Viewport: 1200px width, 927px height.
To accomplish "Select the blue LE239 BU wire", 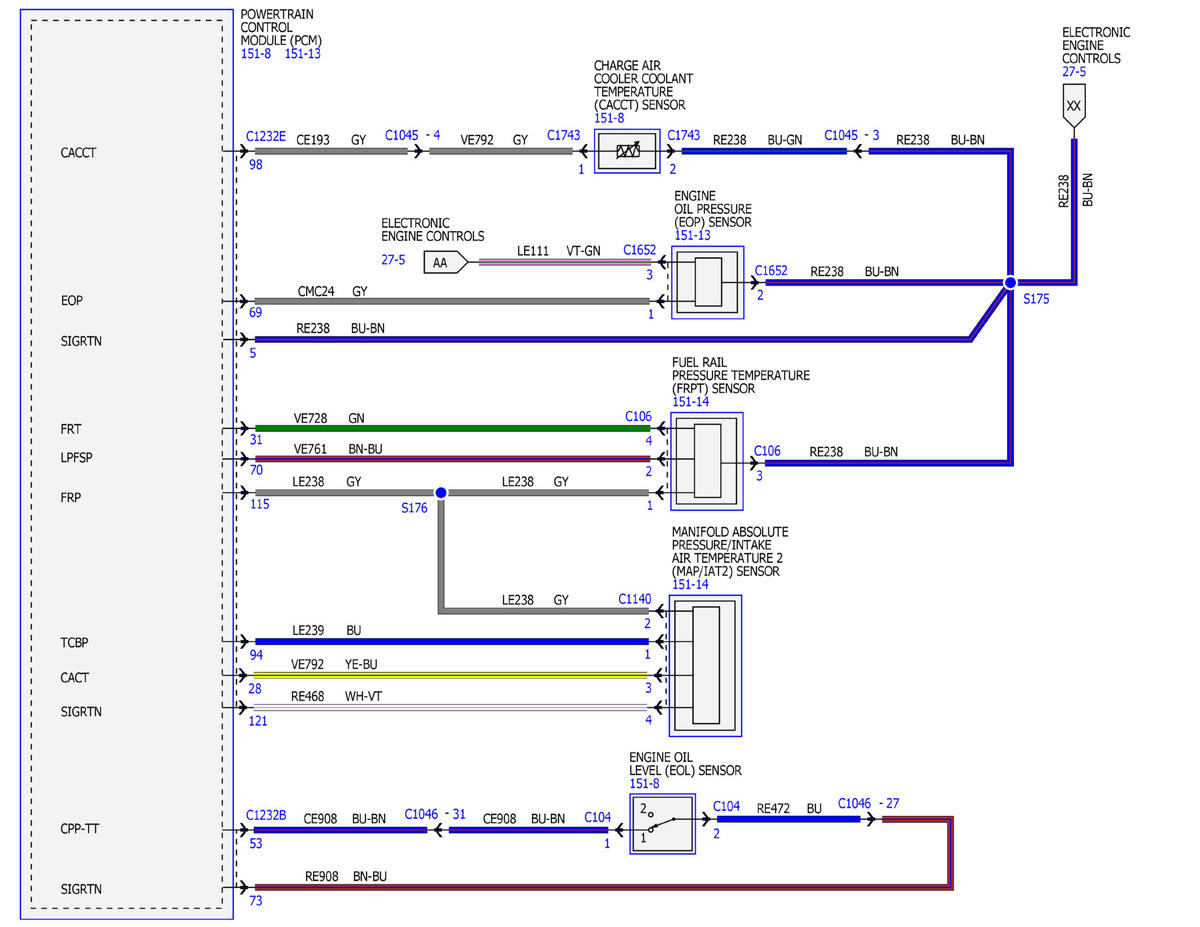I will (451, 641).
